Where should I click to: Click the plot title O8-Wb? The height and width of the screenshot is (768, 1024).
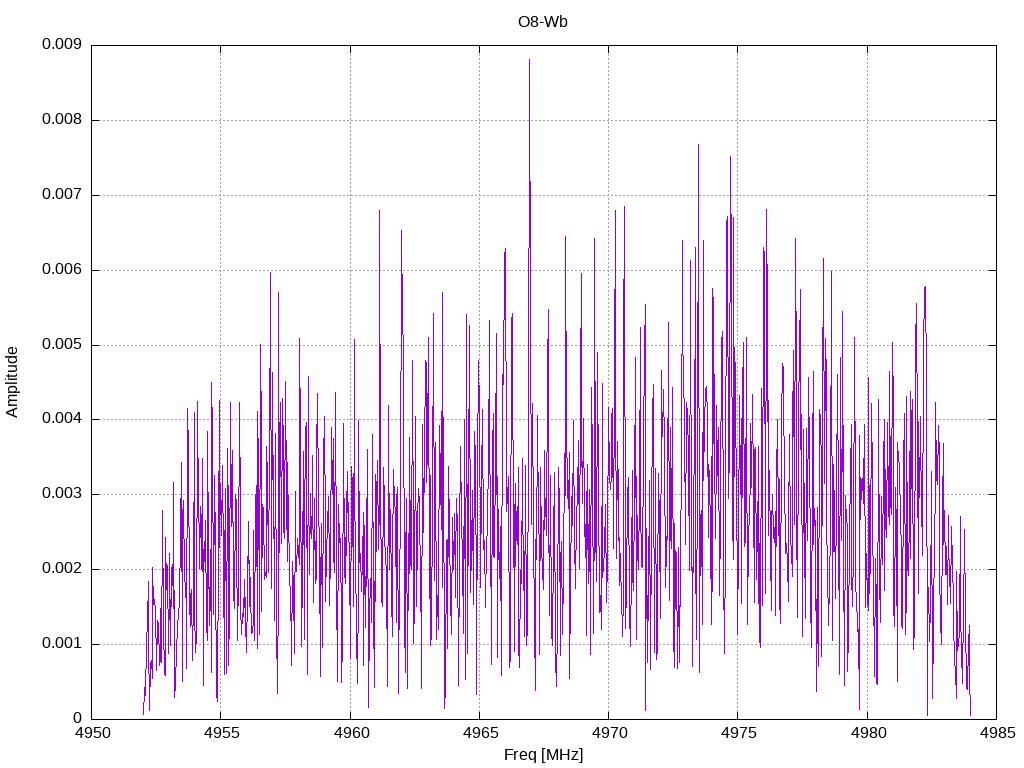click(543, 22)
